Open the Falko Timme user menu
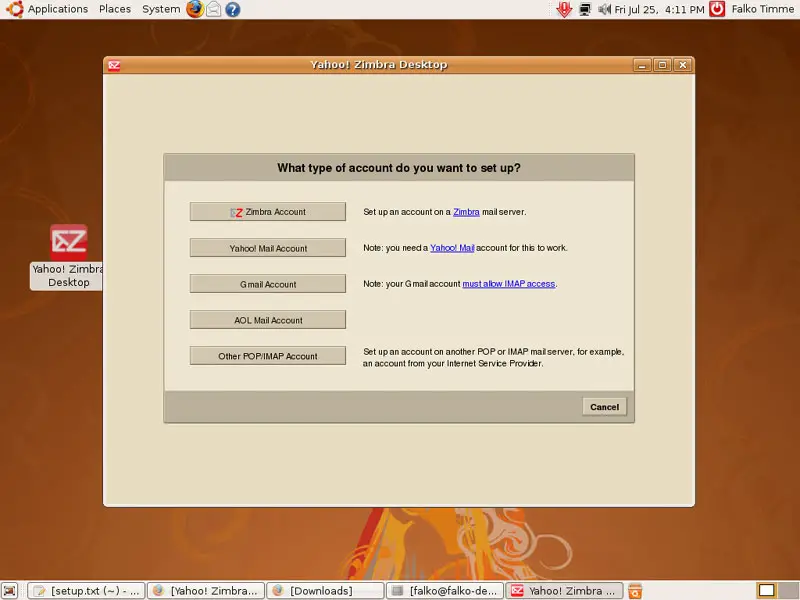Screen dimensions: 800x600 click(x=762, y=9)
